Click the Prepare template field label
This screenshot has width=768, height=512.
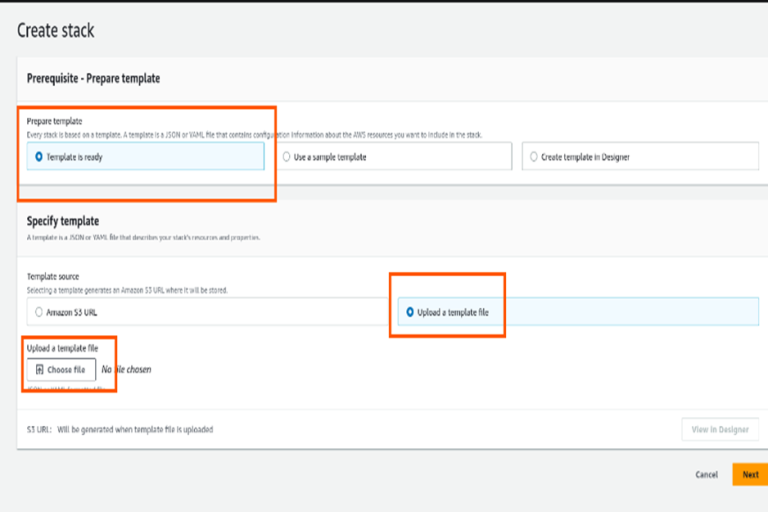(54, 121)
